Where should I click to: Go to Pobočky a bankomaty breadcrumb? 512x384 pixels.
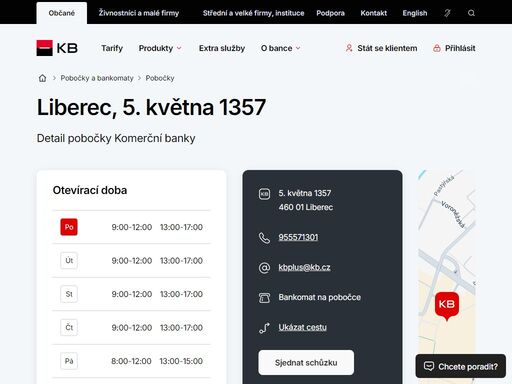tap(97, 78)
